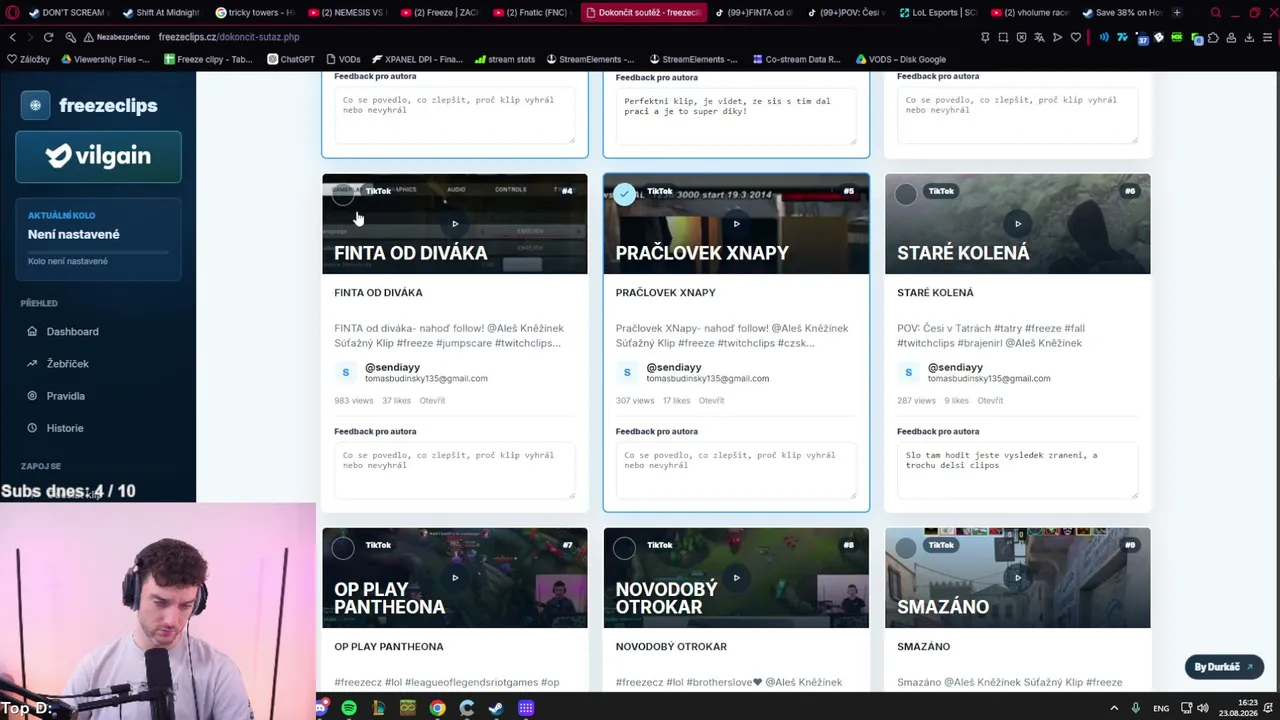Click the Pravidla sidebar icon
The height and width of the screenshot is (720, 1280).
[31, 396]
